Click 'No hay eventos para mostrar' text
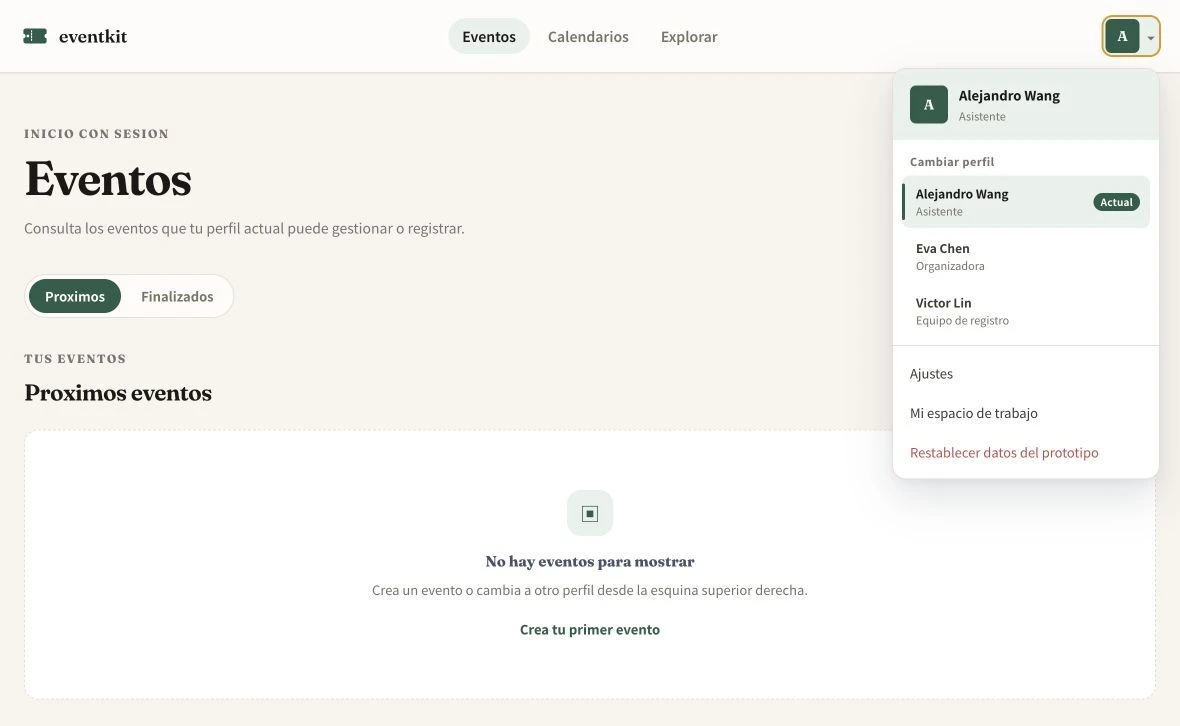Image resolution: width=1180 pixels, height=726 pixels. click(589, 561)
